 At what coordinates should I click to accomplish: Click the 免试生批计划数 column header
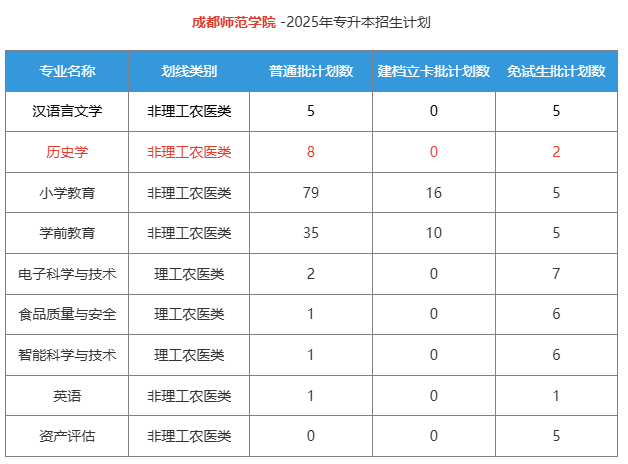click(x=556, y=71)
